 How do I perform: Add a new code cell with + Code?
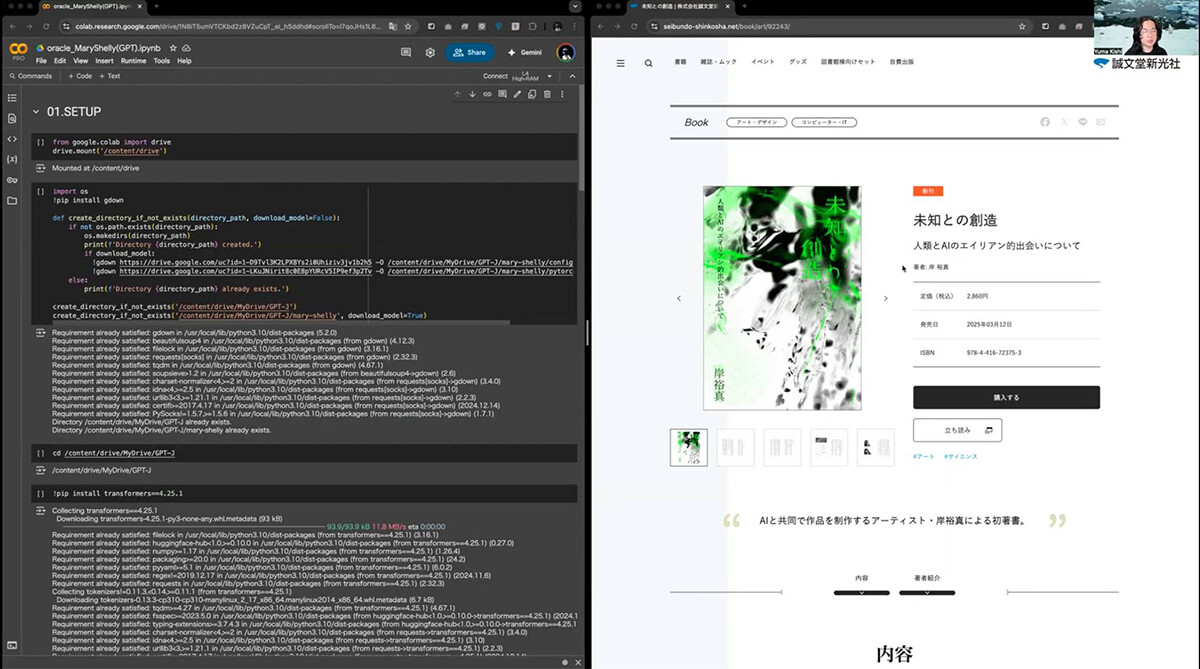[80, 76]
